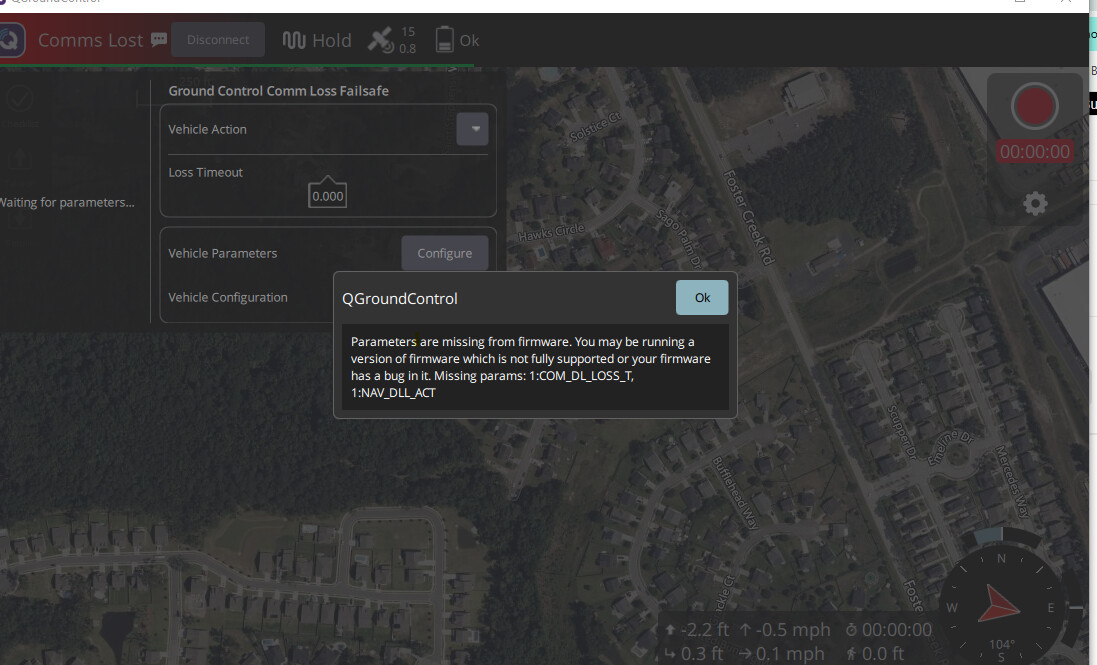Click the QGroundControl logo icon
This screenshot has width=1097, height=665.
[10, 41]
